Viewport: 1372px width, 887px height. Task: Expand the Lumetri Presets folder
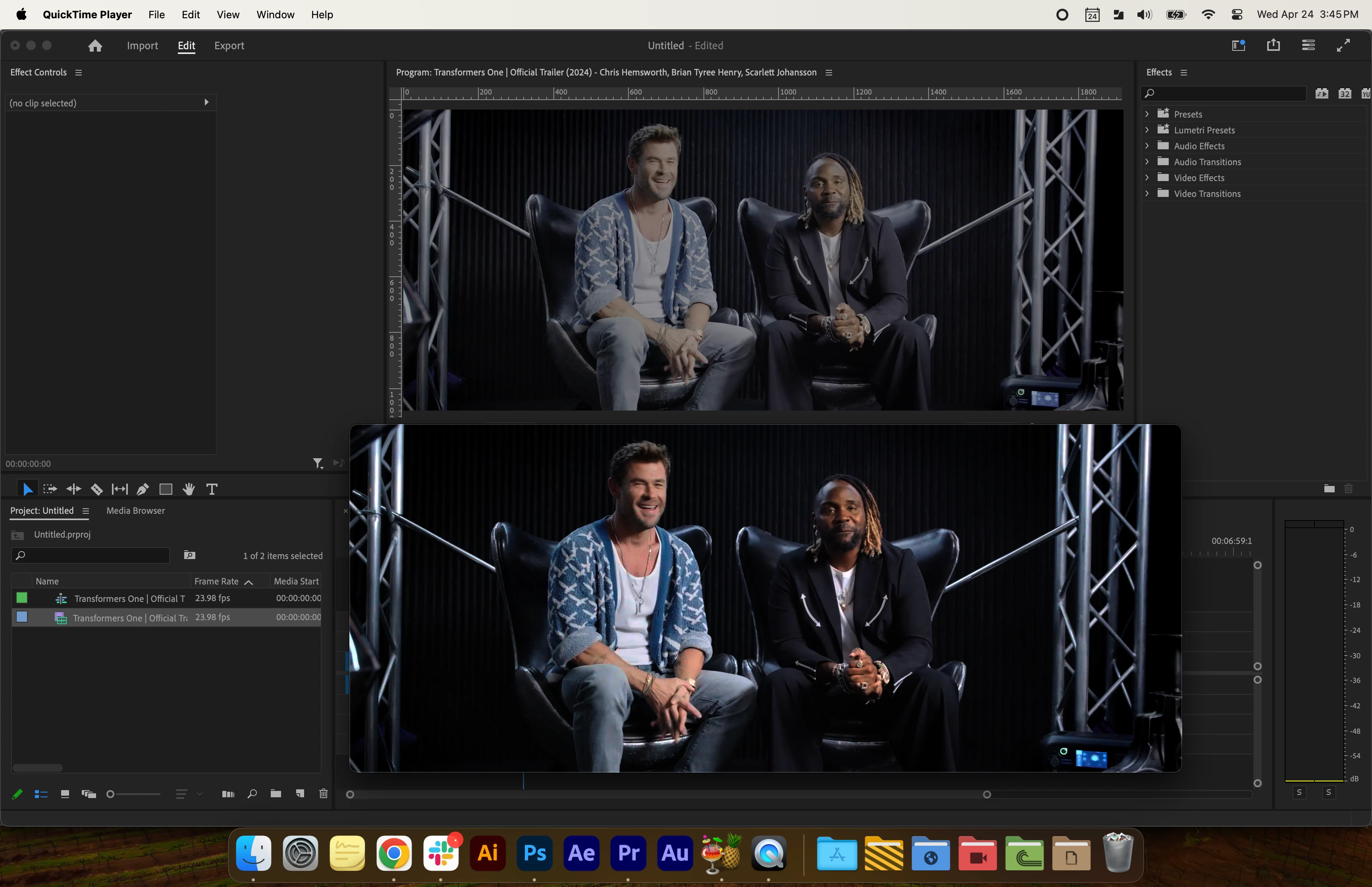(x=1147, y=129)
